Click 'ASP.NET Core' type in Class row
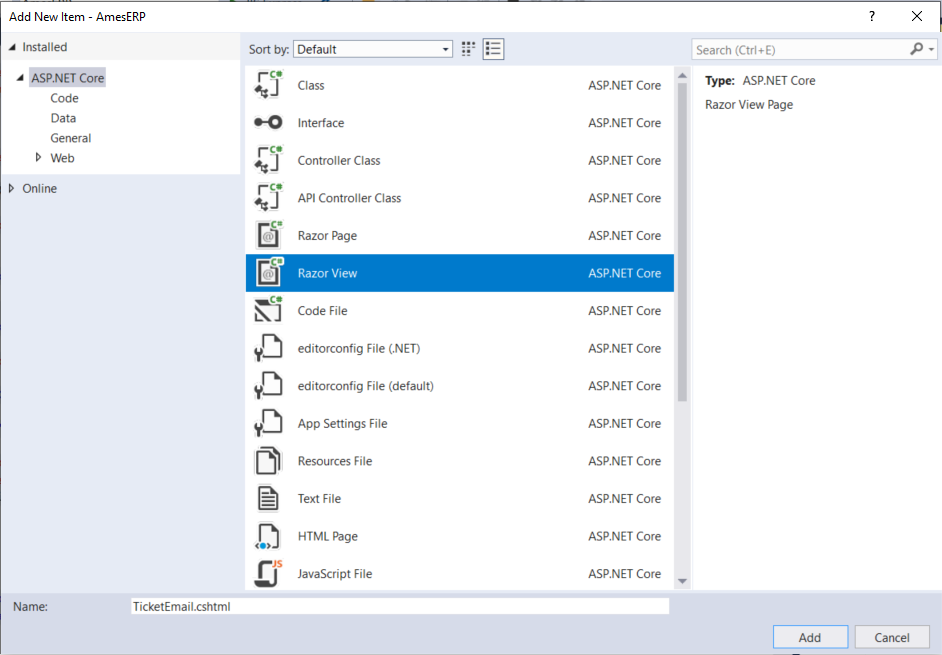 tap(624, 85)
